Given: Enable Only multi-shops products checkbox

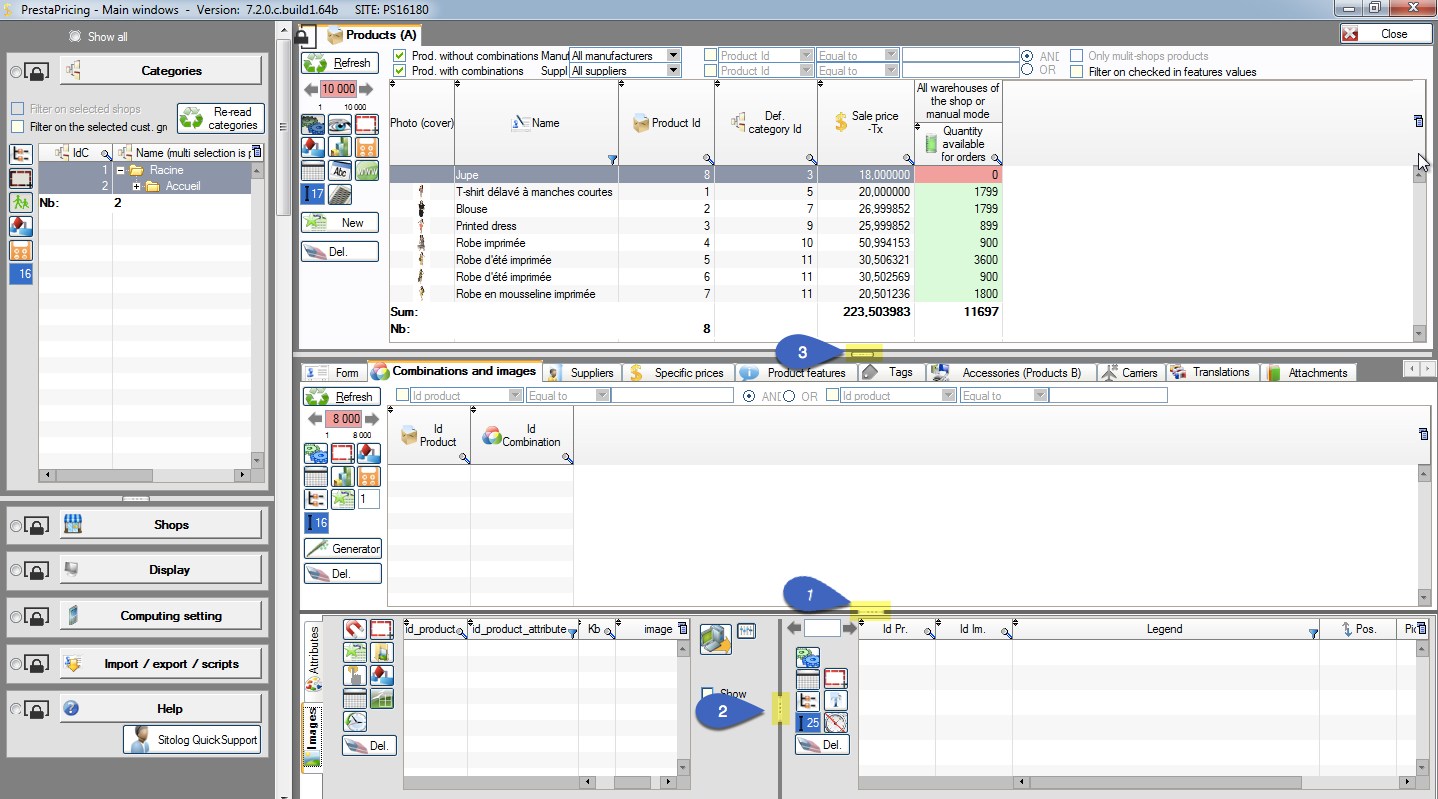Looking at the screenshot, I should click(x=1077, y=56).
